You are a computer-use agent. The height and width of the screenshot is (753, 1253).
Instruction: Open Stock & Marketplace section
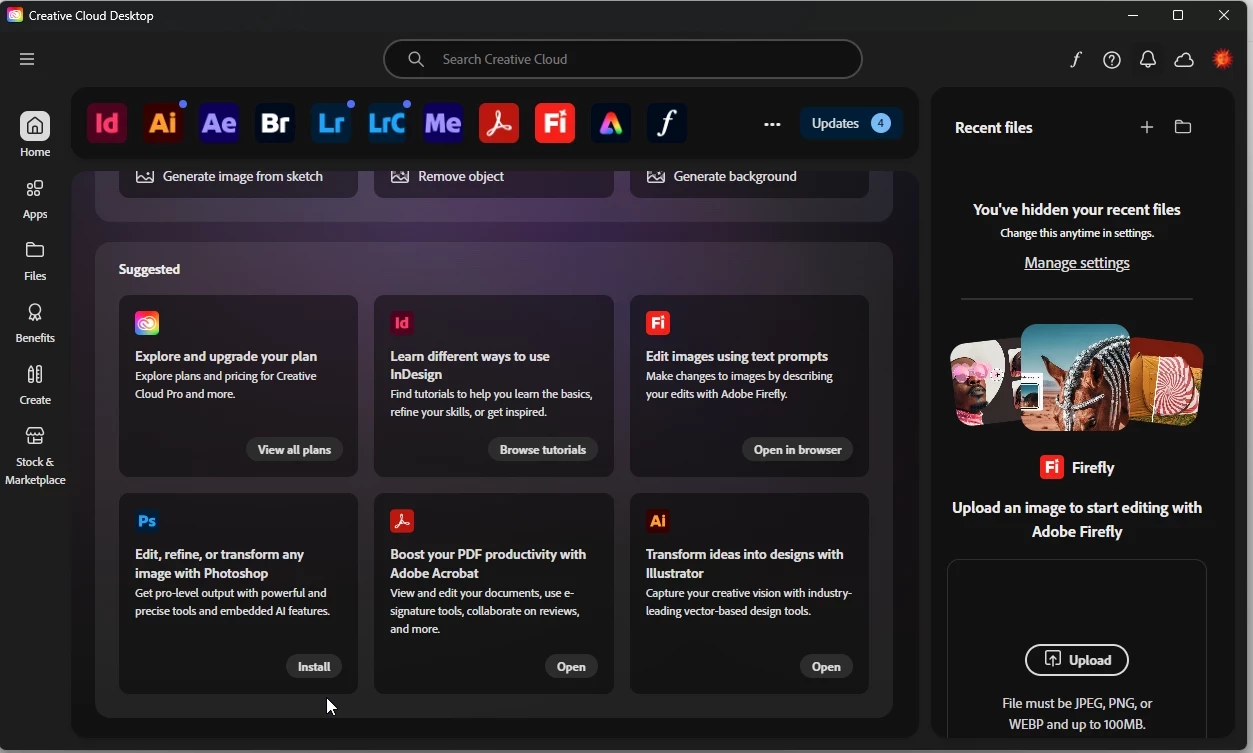(35, 456)
